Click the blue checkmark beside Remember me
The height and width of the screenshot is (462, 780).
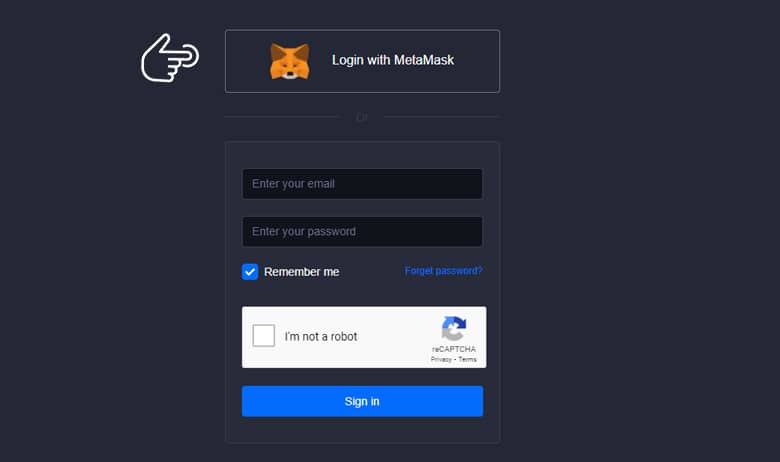click(x=250, y=272)
